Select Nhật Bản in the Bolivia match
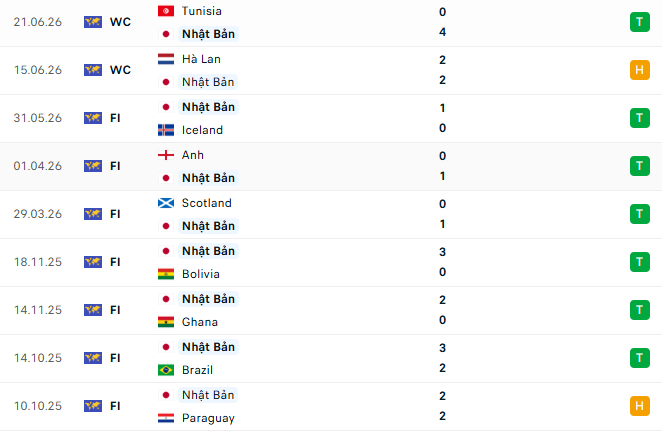Viewport: 664px width, 437px height. 208,251
